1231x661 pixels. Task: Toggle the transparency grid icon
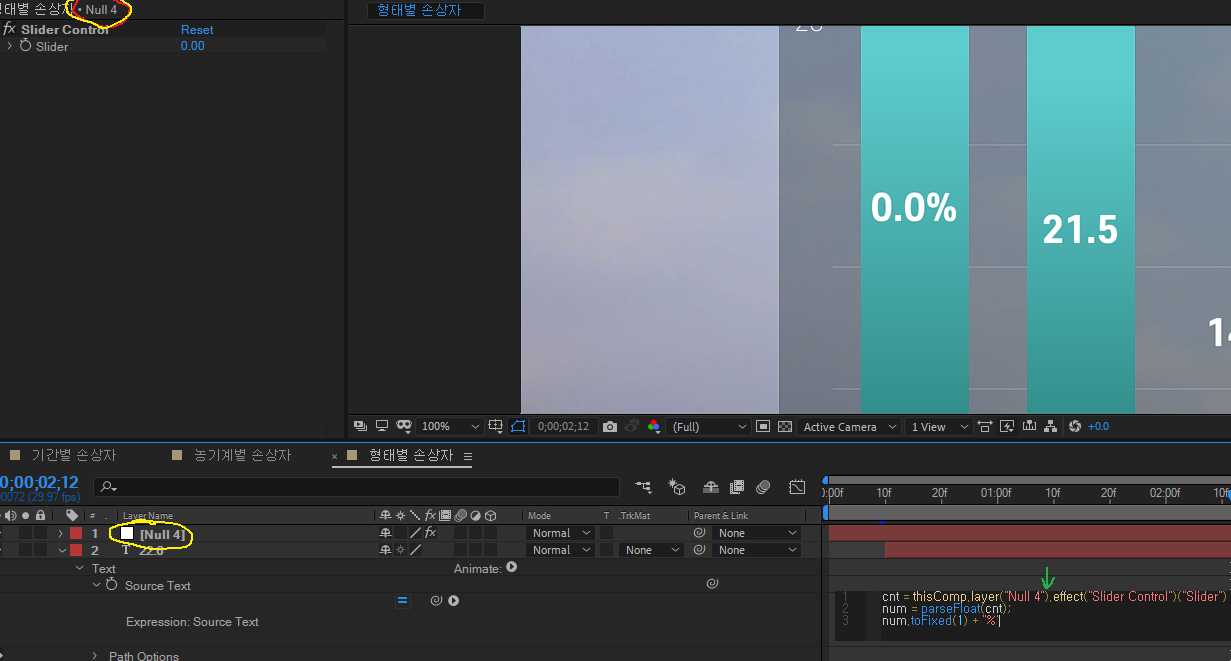[x=785, y=426]
